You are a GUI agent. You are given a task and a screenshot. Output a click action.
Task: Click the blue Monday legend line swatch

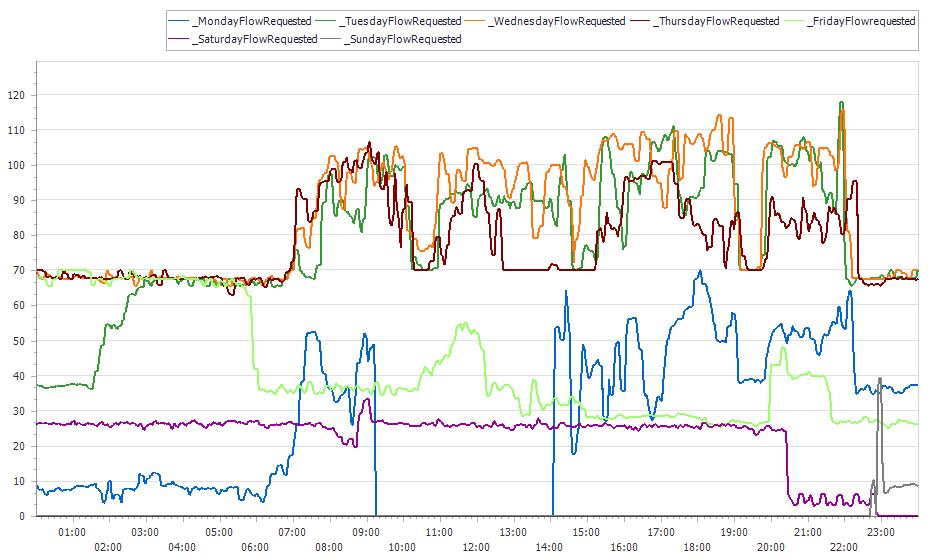click(179, 21)
